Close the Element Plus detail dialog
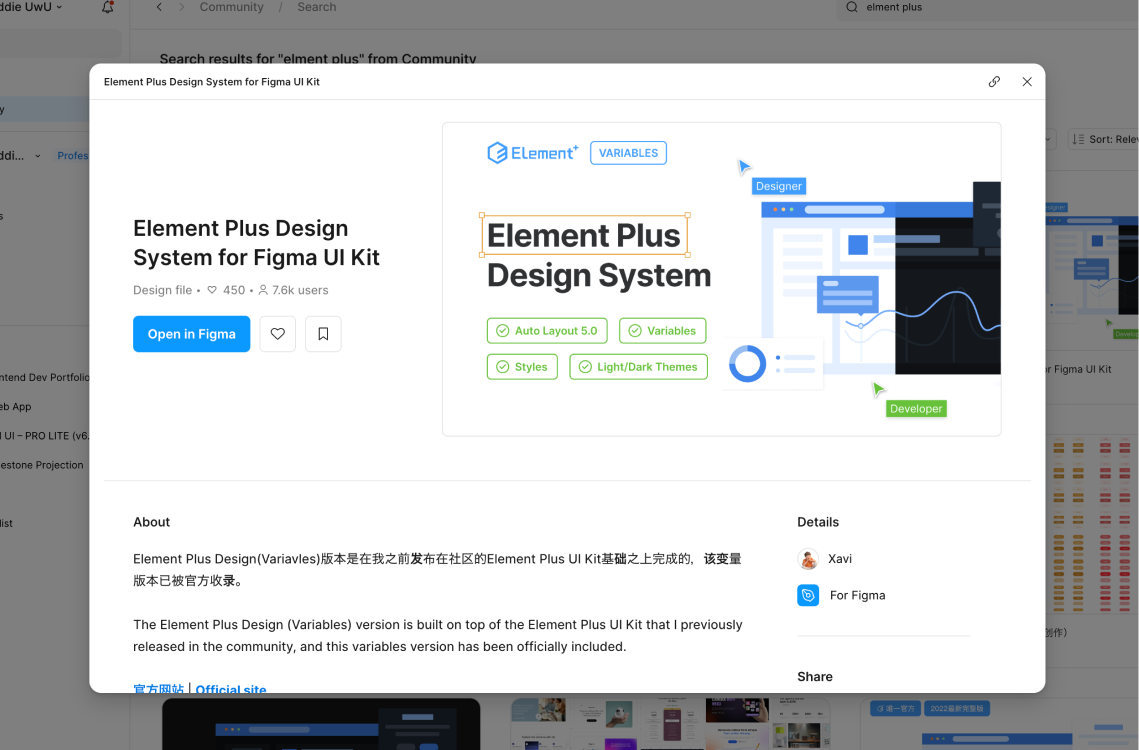Screen dimensions: 1139x750 point(1026,81)
